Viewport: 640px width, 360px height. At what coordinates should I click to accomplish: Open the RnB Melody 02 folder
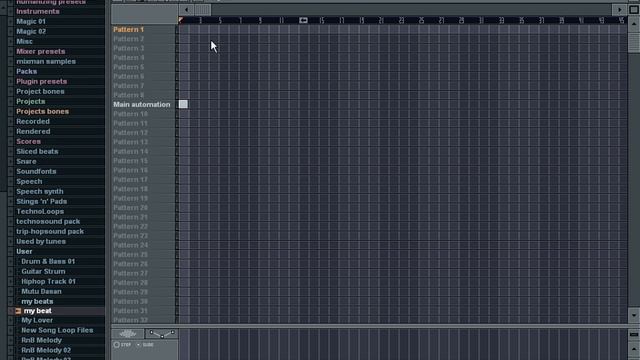(x=46, y=350)
